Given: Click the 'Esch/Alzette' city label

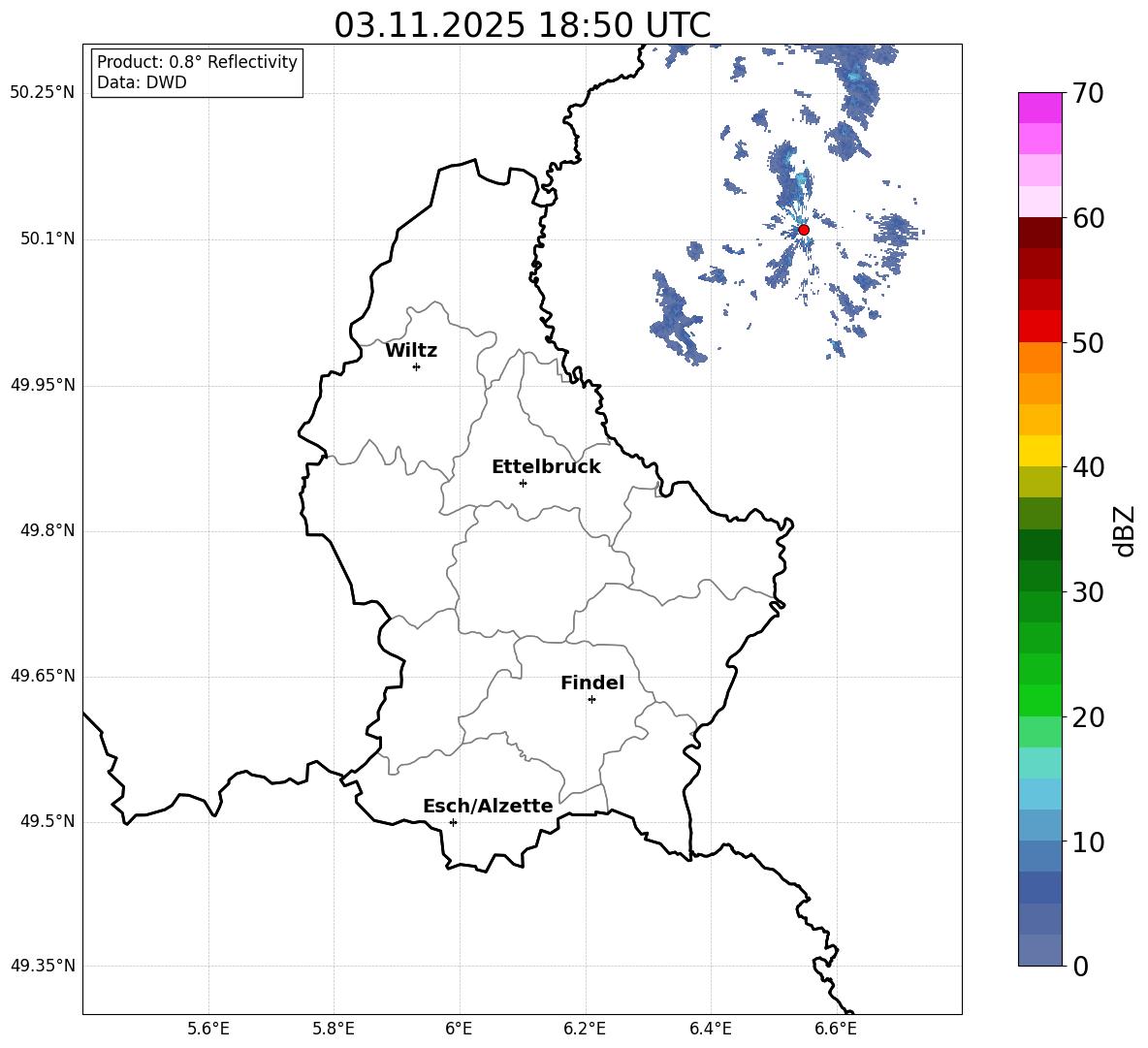Looking at the screenshot, I should click(488, 807).
